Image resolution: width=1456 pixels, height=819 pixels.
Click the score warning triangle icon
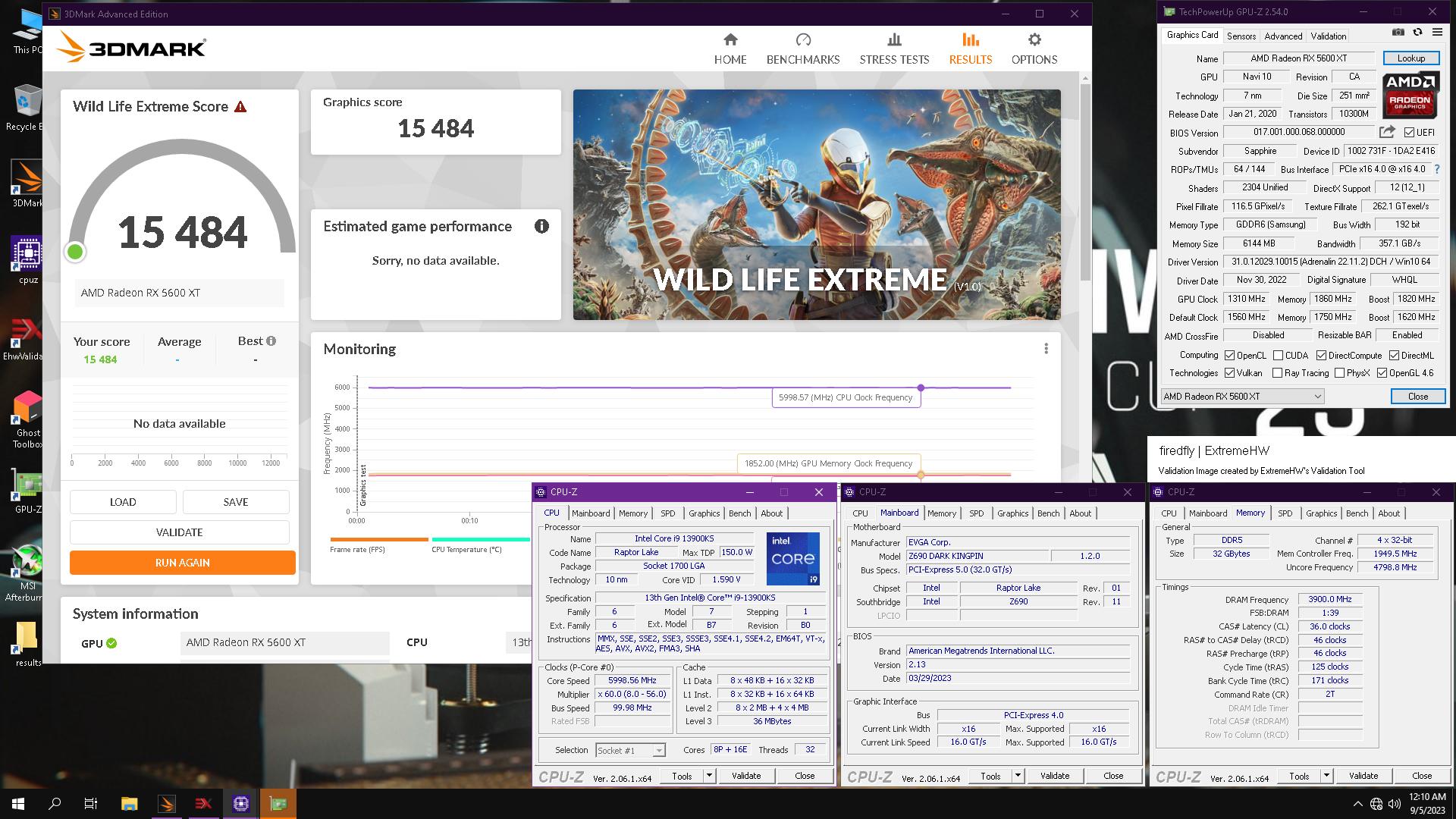pos(240,107)
